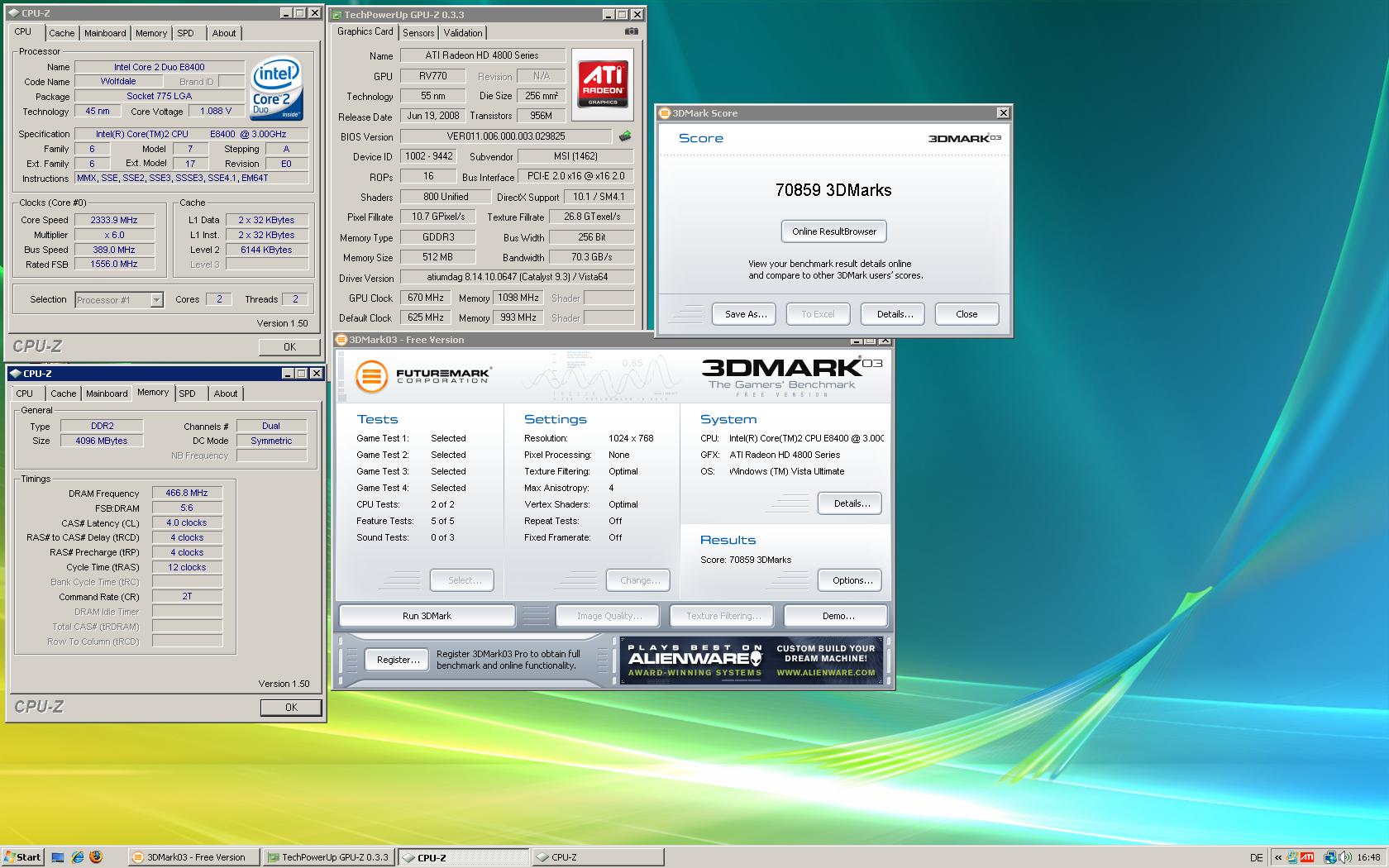Switch to the Sensors tab in GPU-Z
The image size is (1389, 868).
click(x=418, y=32)
